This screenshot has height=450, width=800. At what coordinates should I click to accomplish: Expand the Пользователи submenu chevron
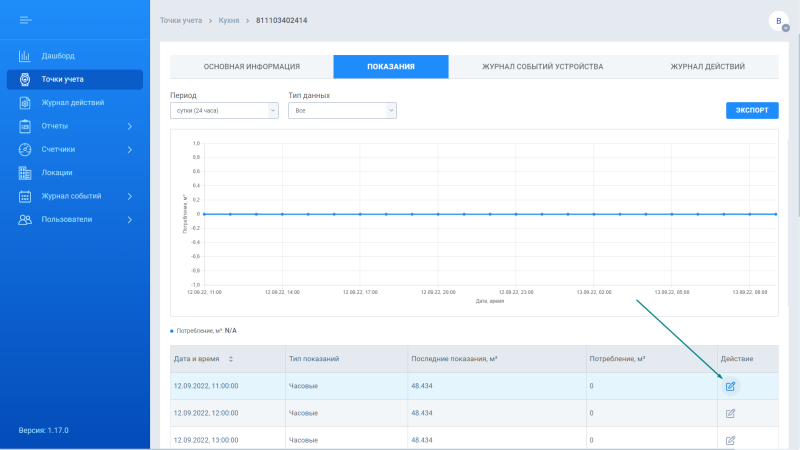pyautogui.click(x=130, y=220)
